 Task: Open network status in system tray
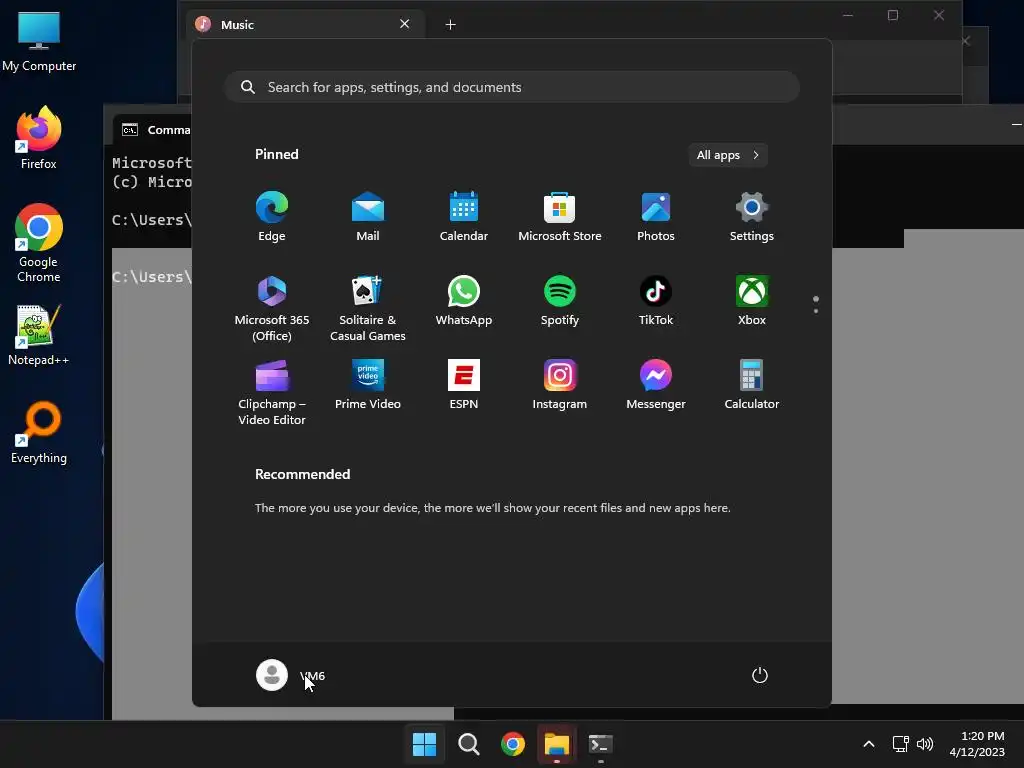pyautogui.click(x=901, y=744)
